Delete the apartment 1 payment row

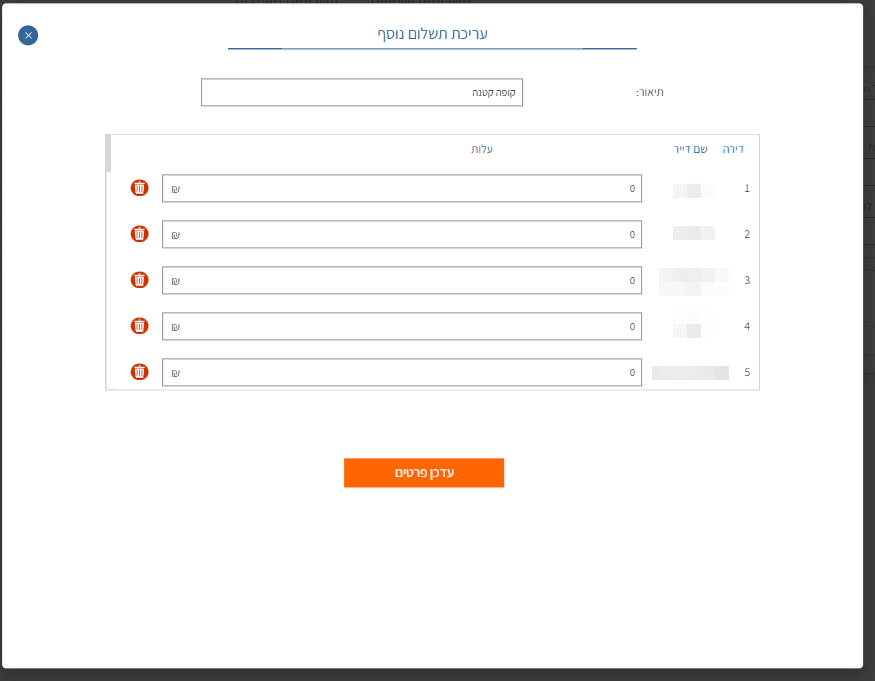(x=139, y=188)
